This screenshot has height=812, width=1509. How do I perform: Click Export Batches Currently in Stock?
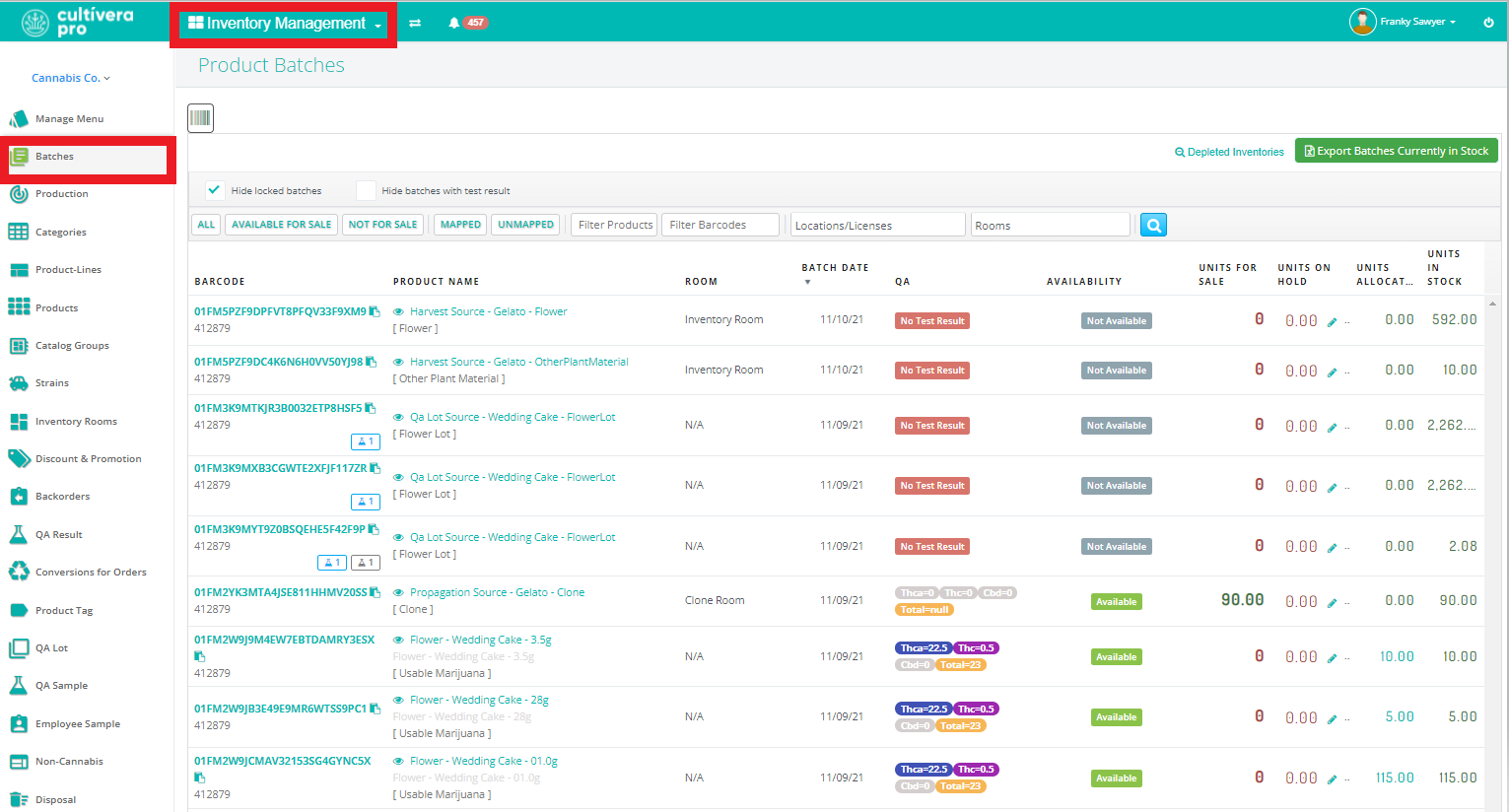1396,151
